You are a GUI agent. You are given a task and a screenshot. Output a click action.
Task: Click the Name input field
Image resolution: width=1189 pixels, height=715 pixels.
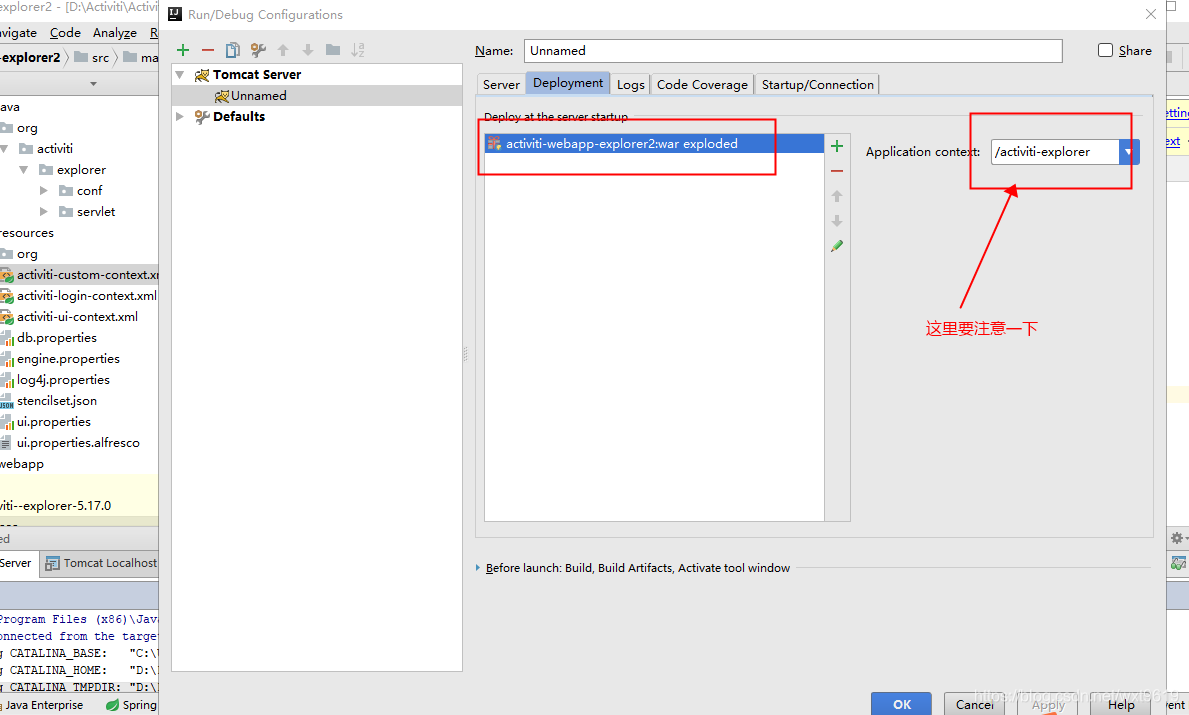coord(792,51)
